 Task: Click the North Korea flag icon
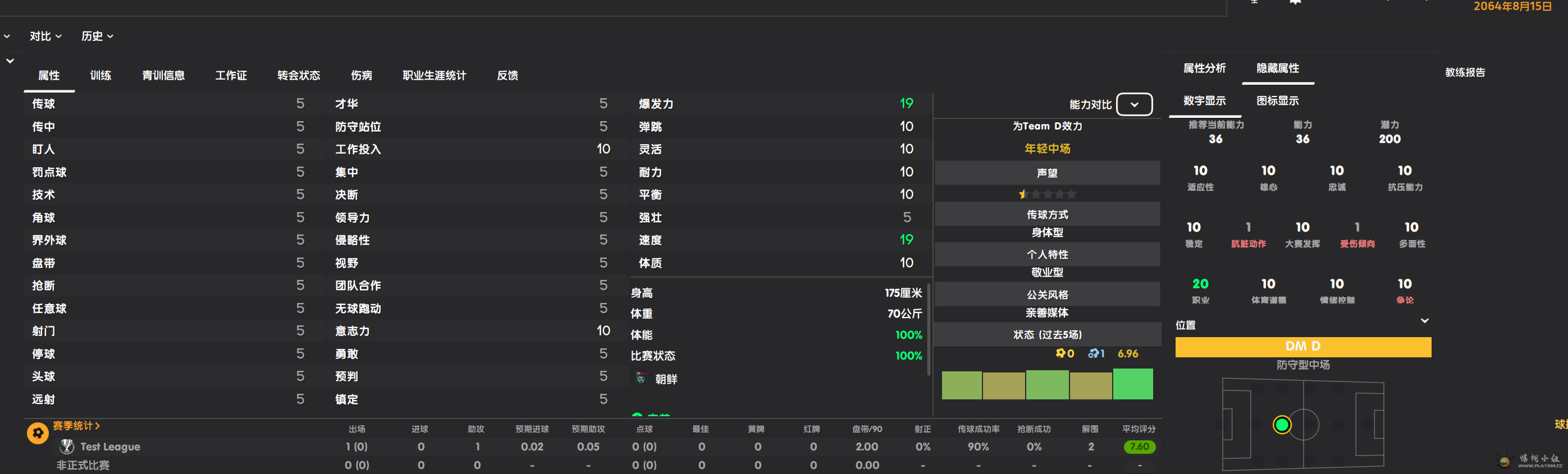click(x=641, y=379)
